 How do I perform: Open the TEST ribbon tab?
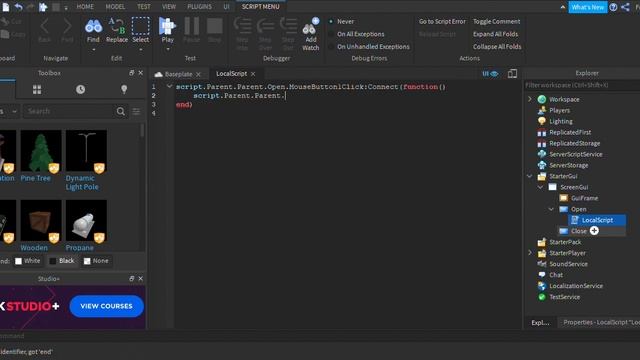[x=144, y=7]
